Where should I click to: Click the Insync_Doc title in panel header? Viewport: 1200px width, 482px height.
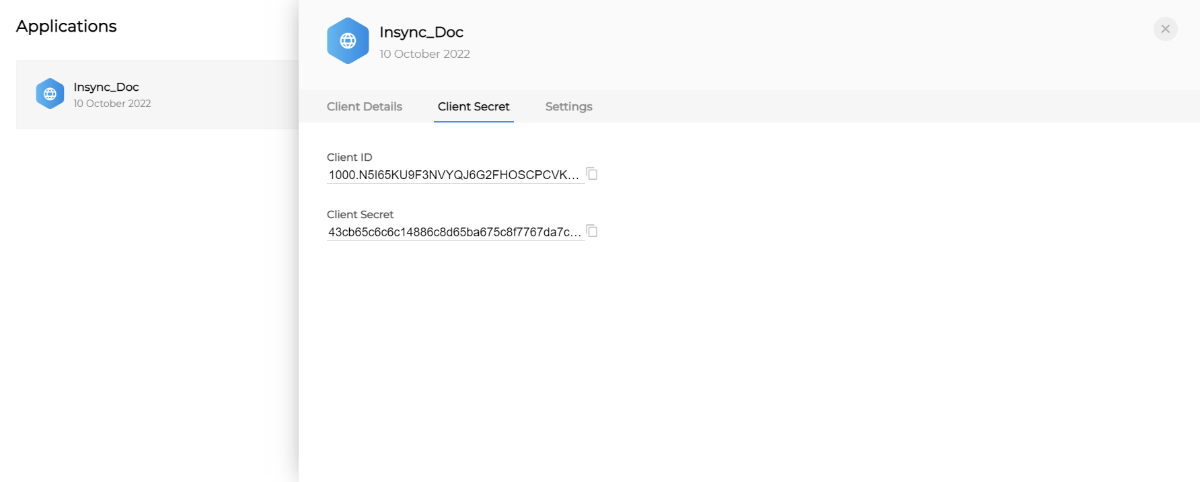[x=421, y=32]
